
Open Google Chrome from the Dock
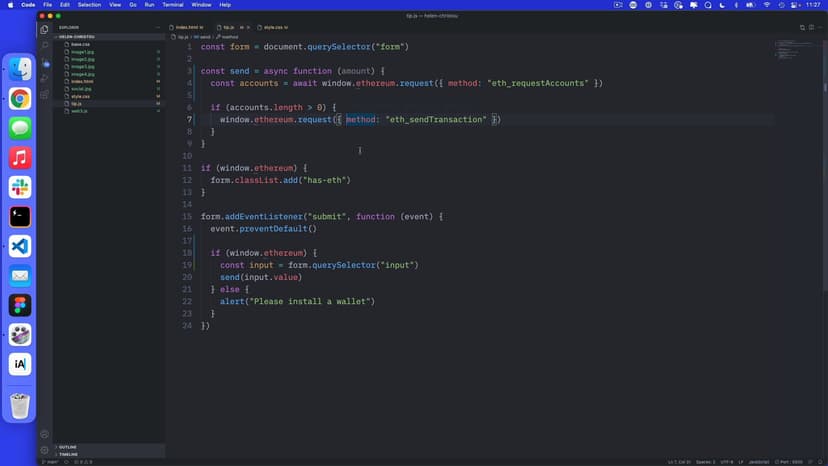(x=20, y=98)
